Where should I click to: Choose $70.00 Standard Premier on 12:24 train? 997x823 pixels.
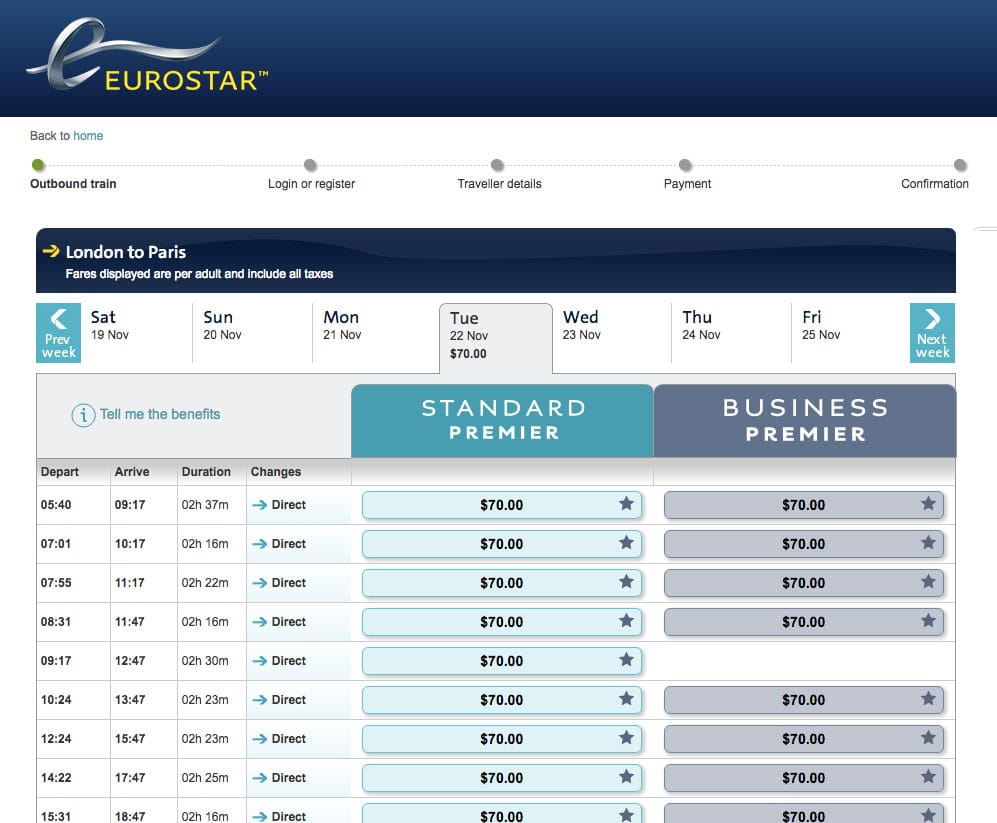502,738
